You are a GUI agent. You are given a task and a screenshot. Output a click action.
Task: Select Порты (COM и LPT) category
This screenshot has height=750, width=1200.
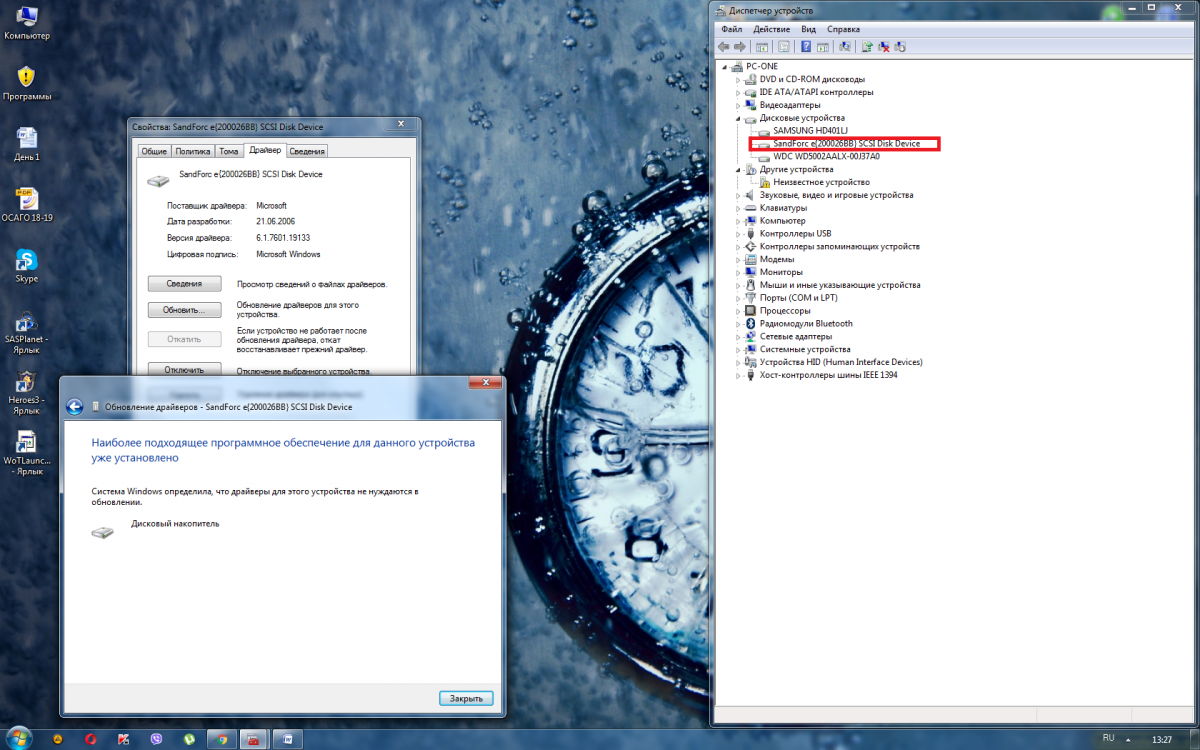click(798, 298)
